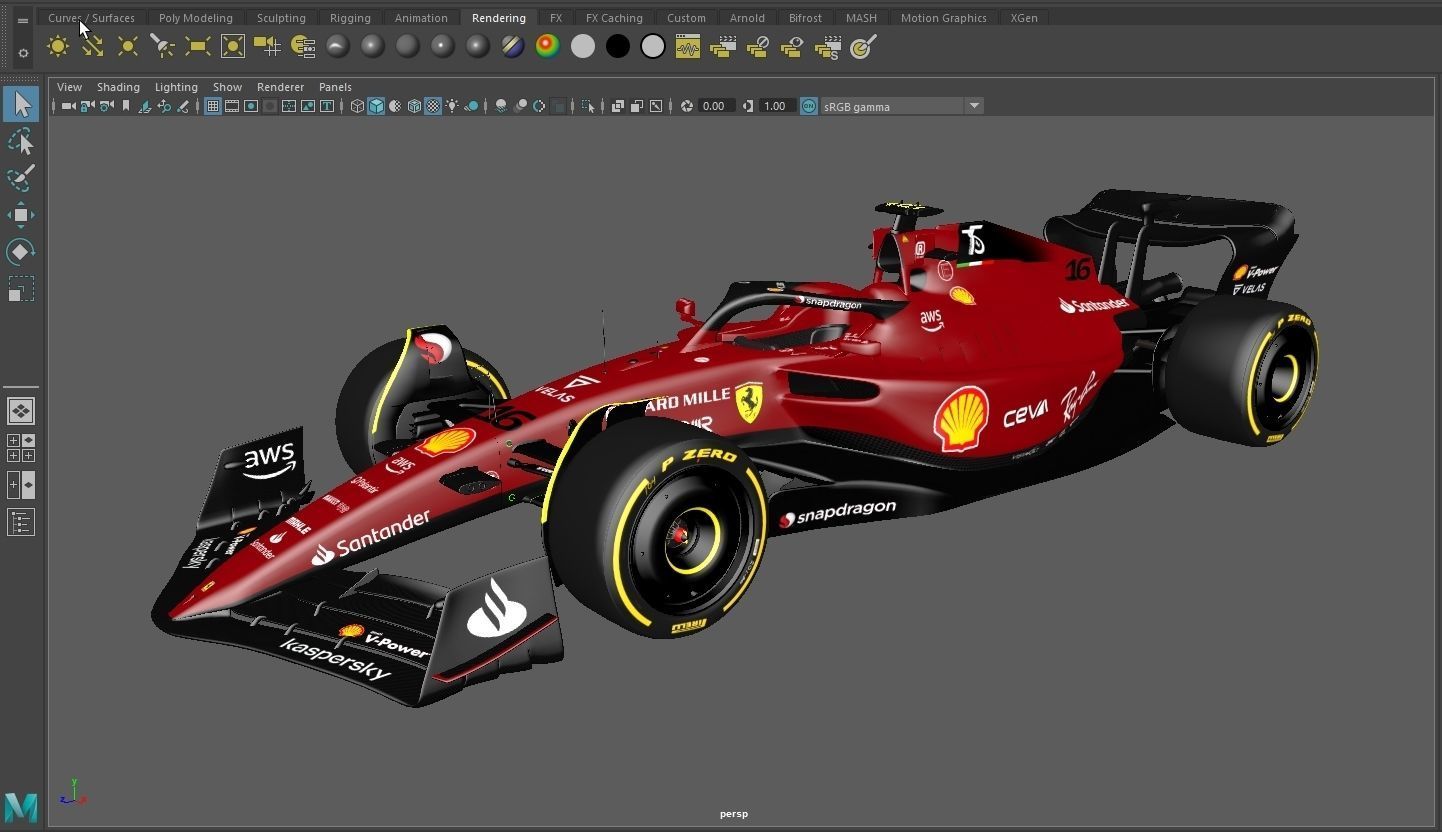Screen dimensions: 1442x832
Task: Open the Renderer panel menu
Action: pos(280,87)
